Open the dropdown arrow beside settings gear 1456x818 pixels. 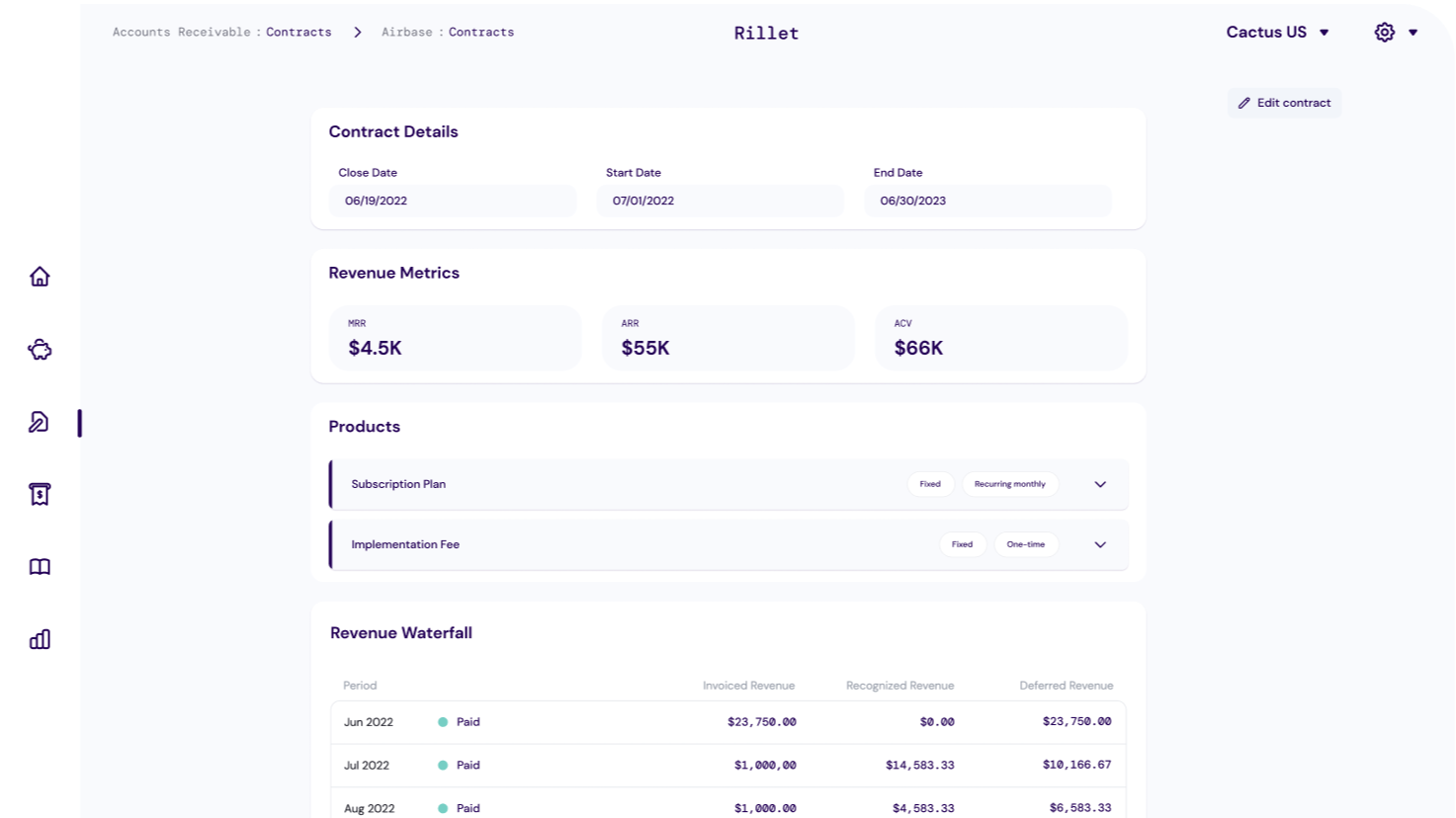coord(1413,33)
